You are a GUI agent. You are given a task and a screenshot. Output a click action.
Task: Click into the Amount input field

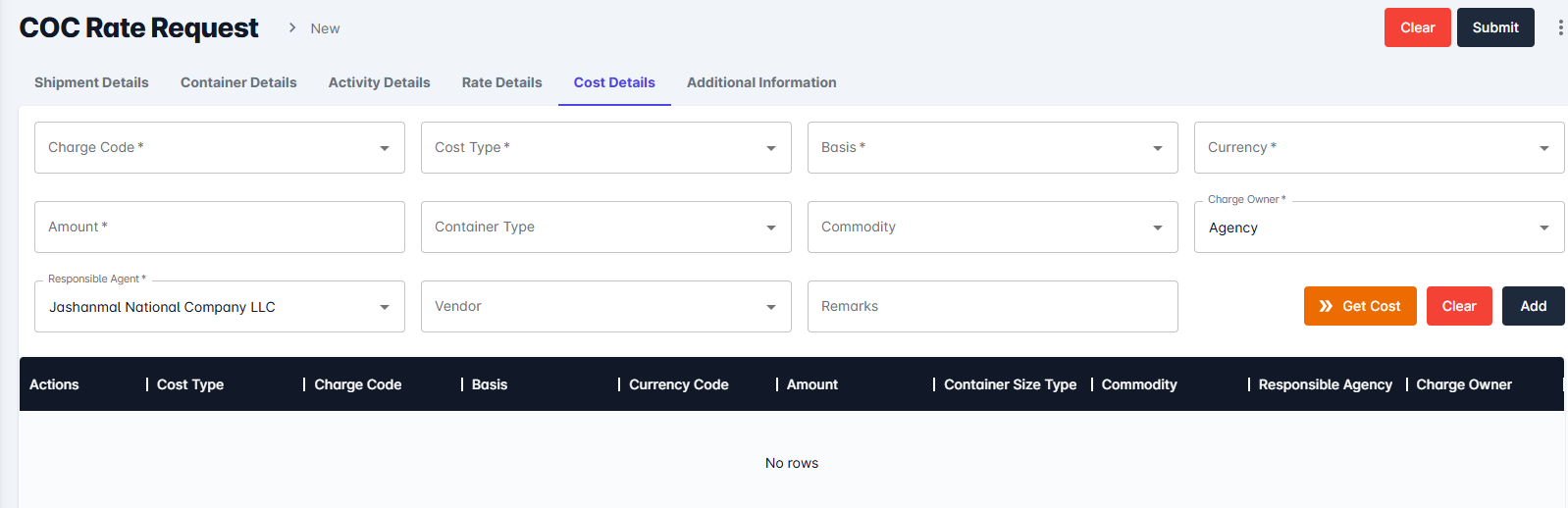[x=219, y=228]
